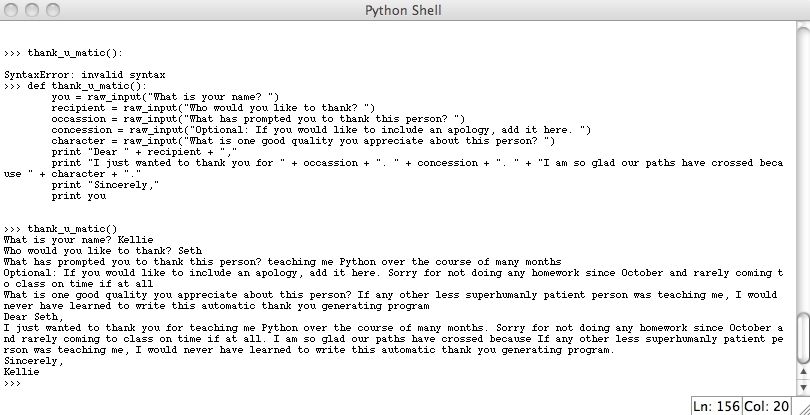Click the final Kellie output line
The height and width of the screenshot is (415, 810).
point(22,372)
